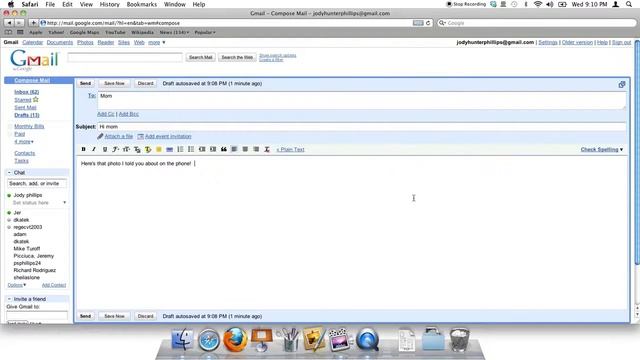Viewport: 640px width, 360px height.
Task: Toggle bold formatting in the compose toolbar
Action: 83,149
